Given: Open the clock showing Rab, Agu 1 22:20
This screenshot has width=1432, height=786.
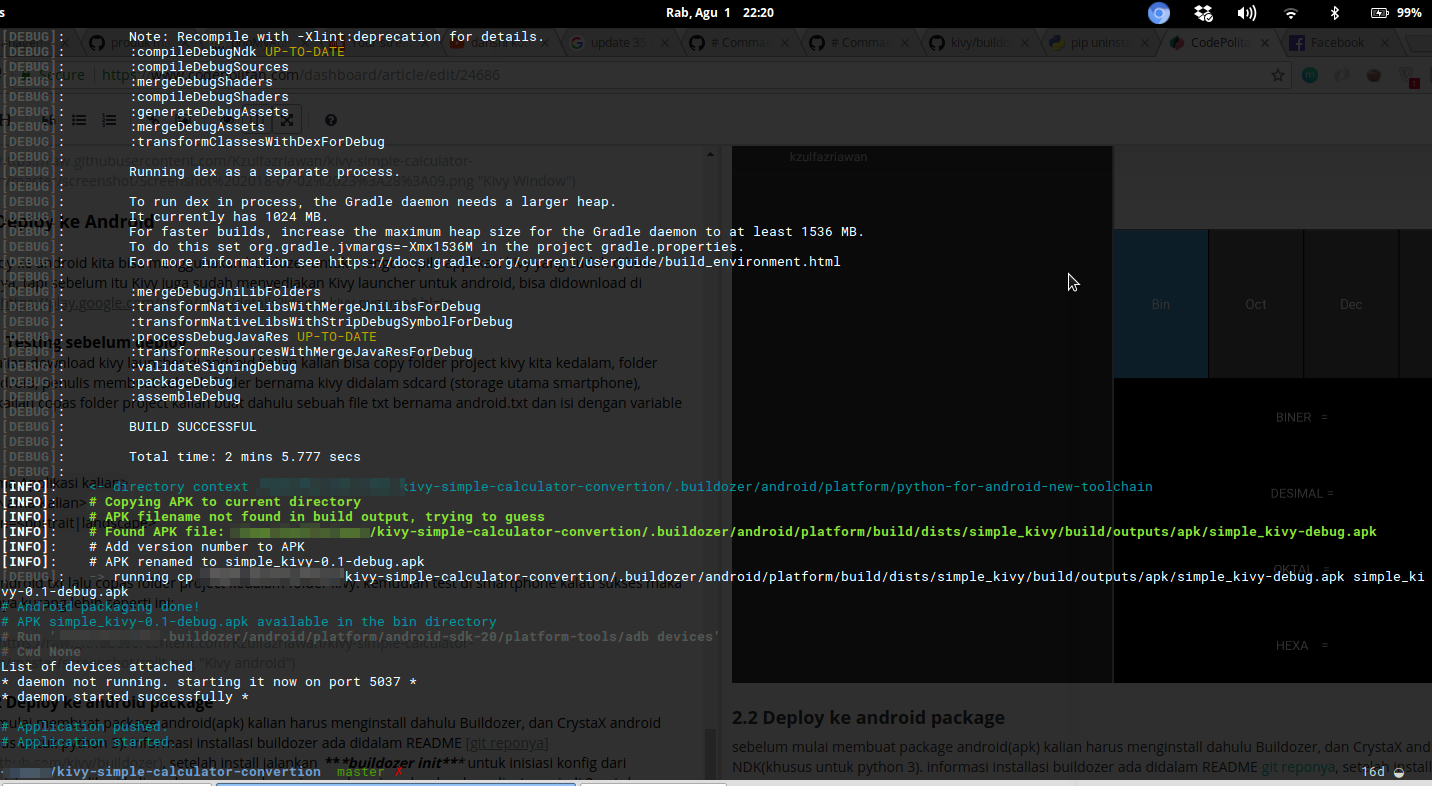Looking at the screenshot, I should (x=719, y=13).
